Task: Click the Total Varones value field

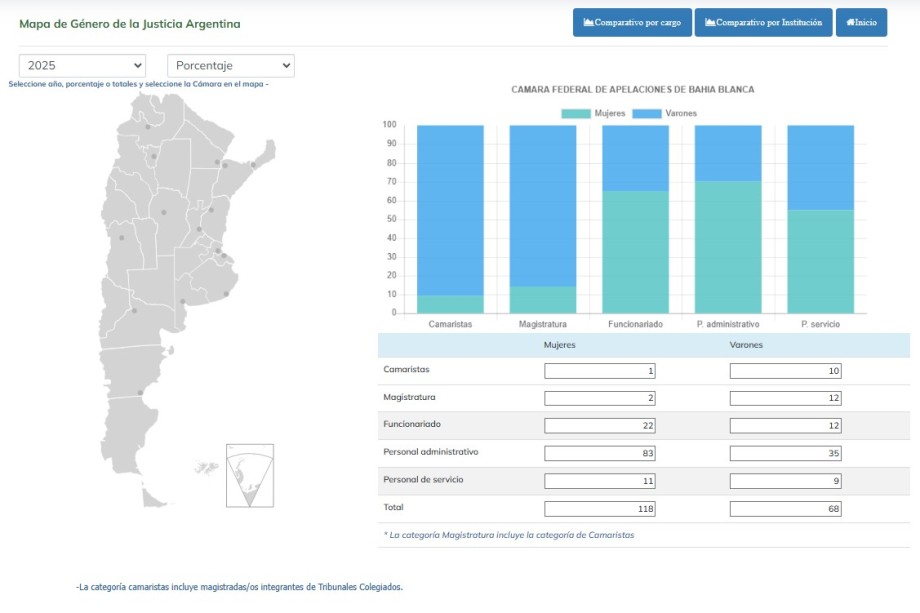Action: pos(785,509)
